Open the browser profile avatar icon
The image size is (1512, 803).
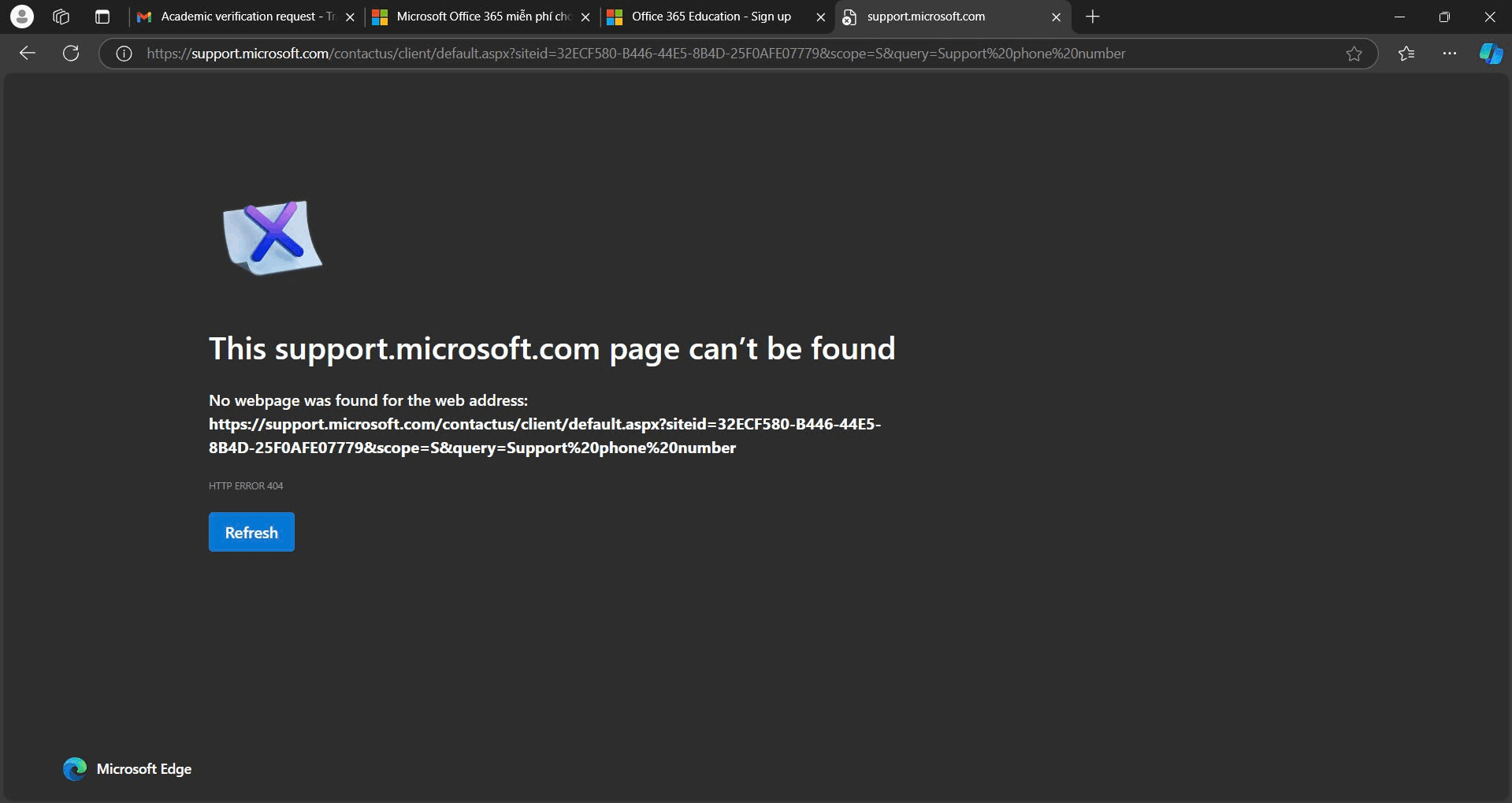[22, 16]
